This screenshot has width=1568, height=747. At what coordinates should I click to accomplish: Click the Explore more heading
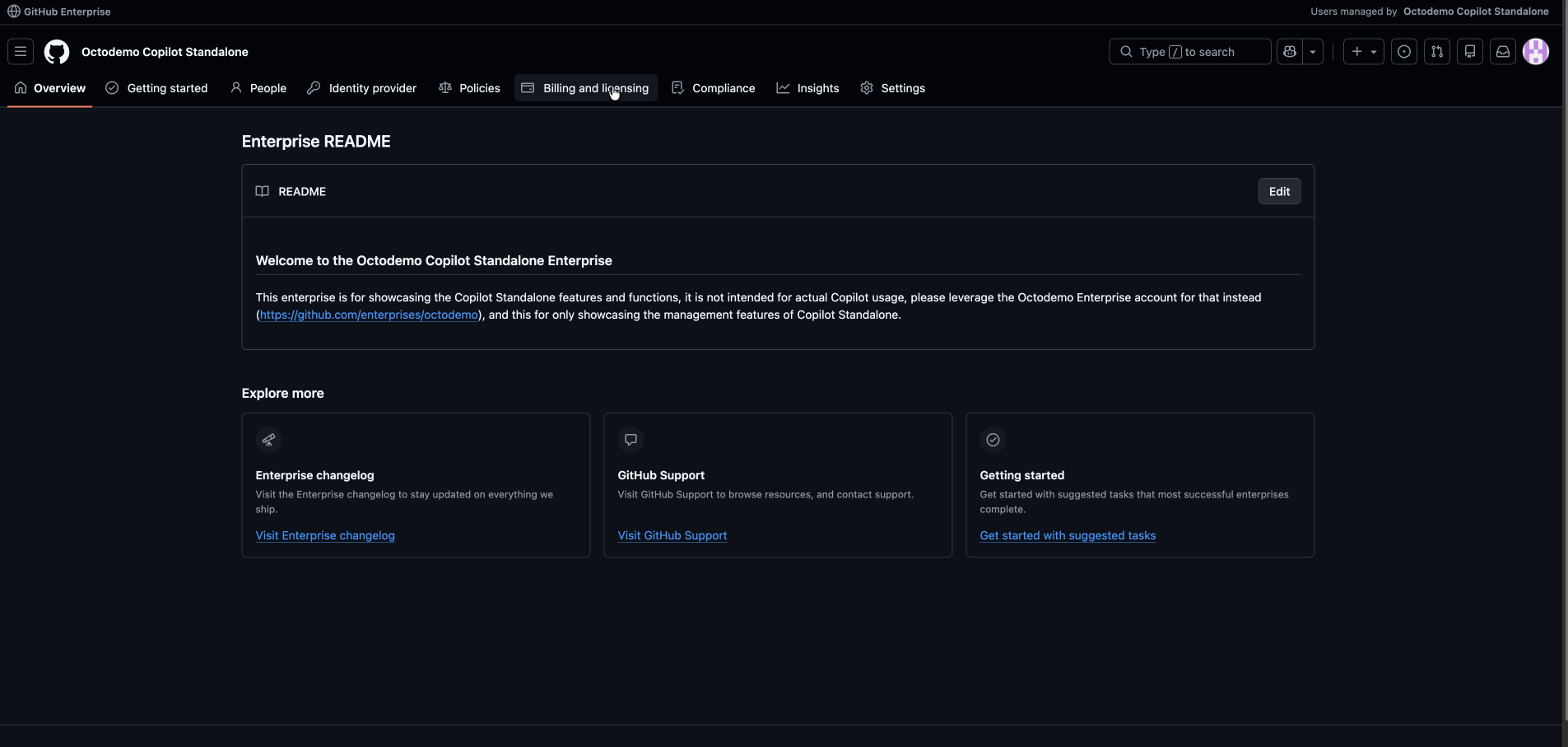(282, 394)
